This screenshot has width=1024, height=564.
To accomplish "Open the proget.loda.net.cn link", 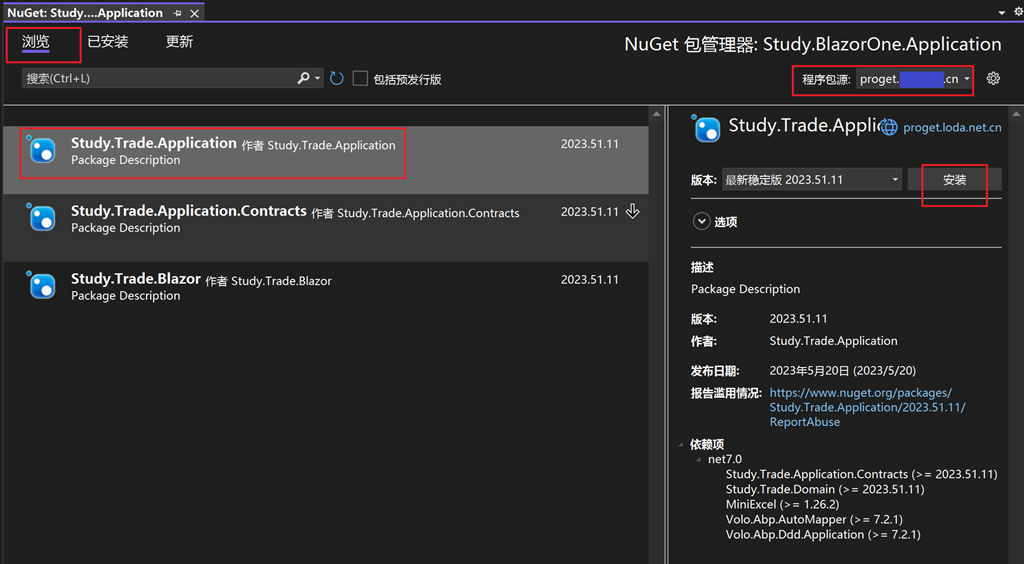I will point(952,127).
